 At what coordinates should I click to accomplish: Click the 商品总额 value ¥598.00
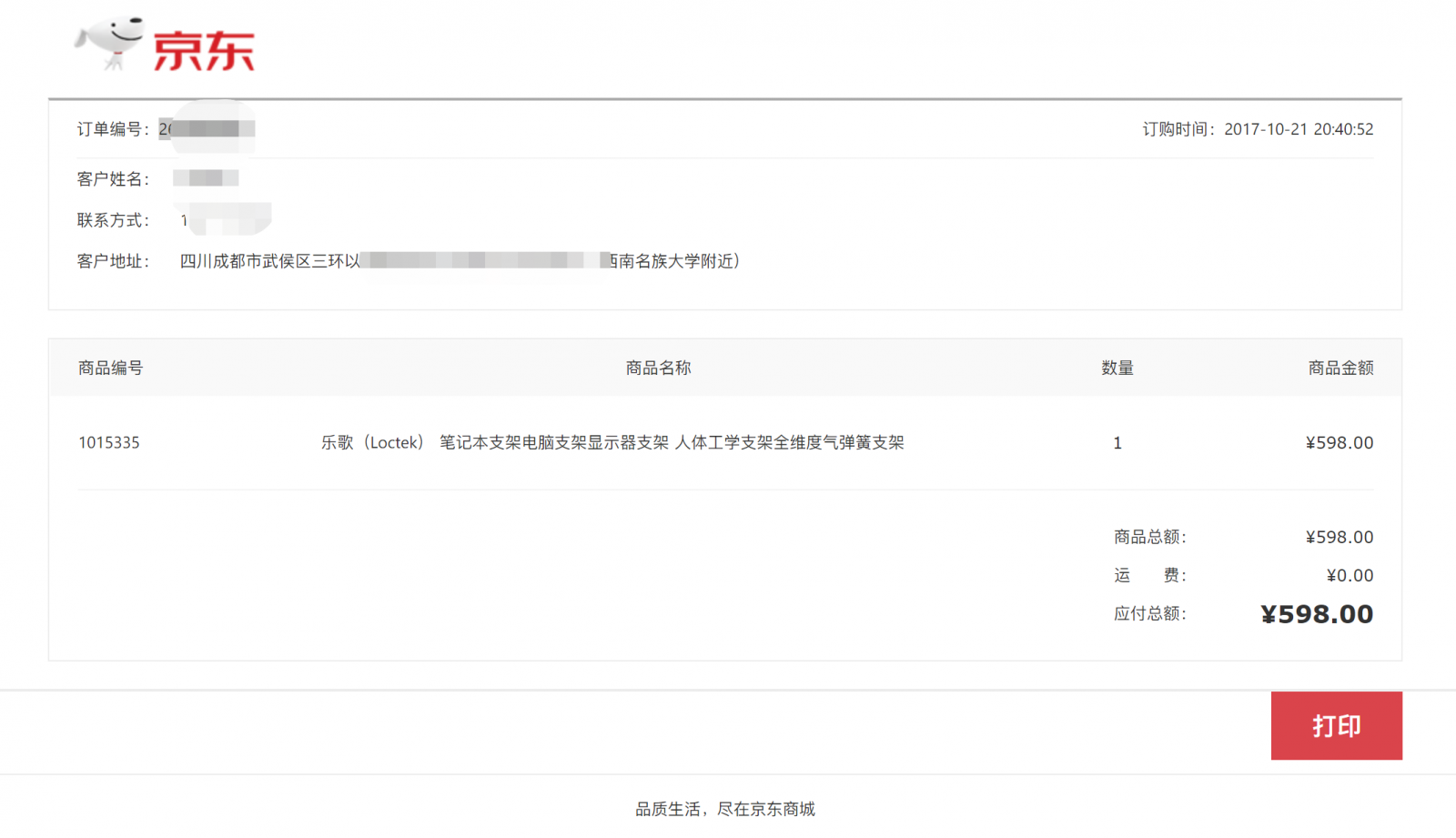pos(1340,537)
